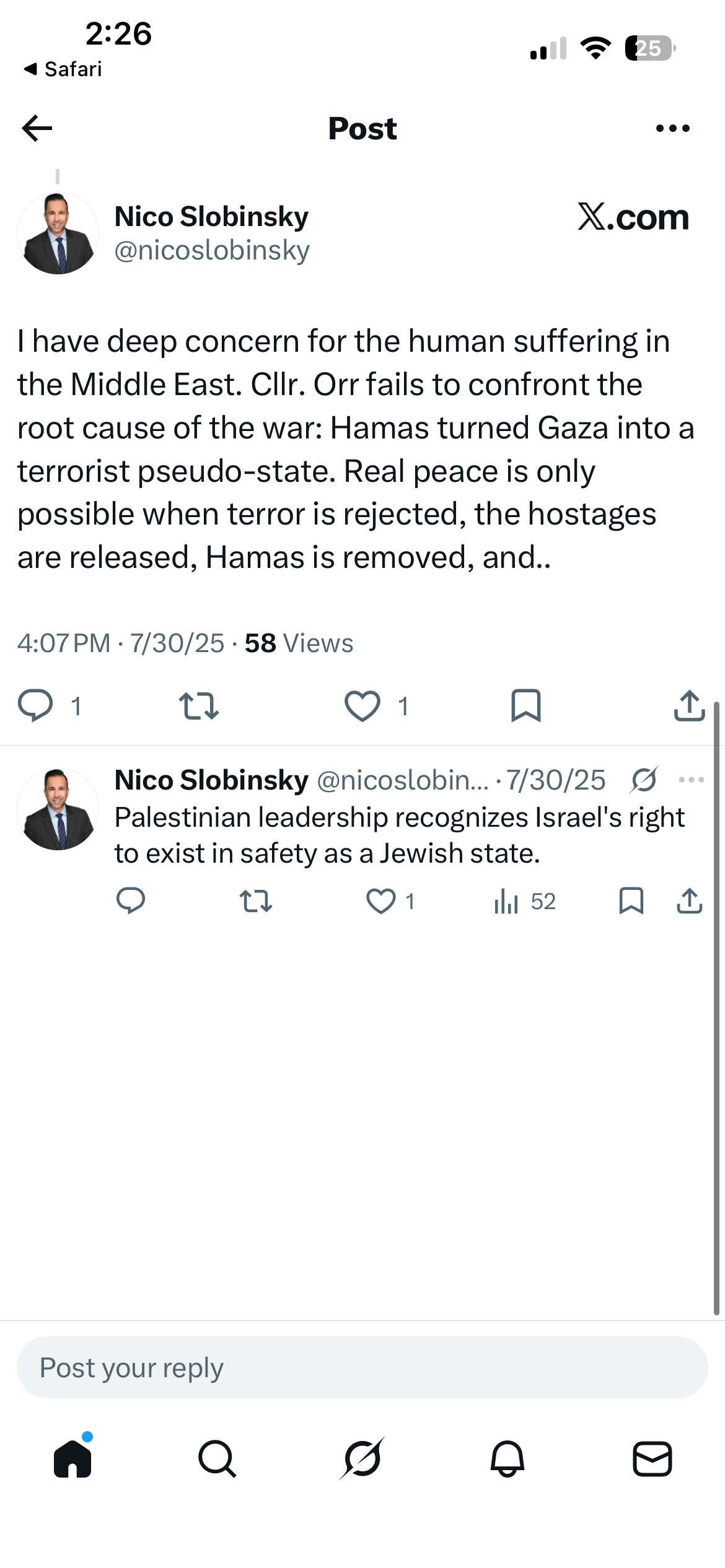Like the main post with heart icon

tap(362, 706)
